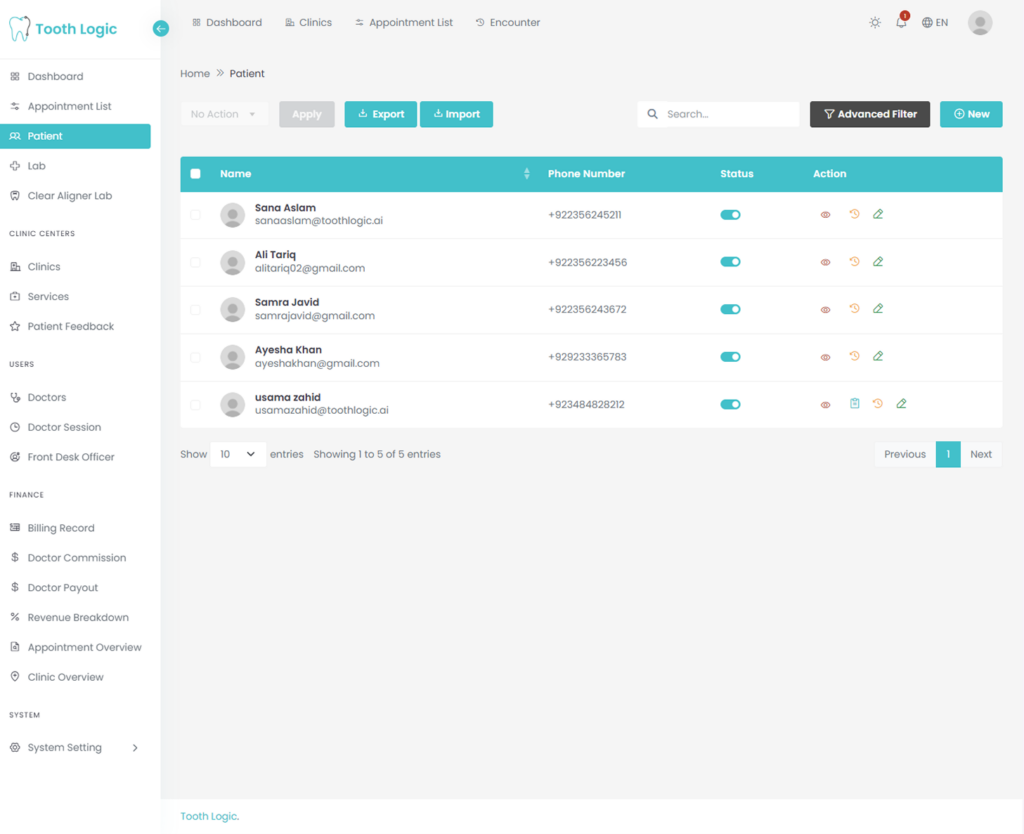This screenshot has height=834, width=1024.
Task: Focus the Search input field
Action: [x=718, y=114]
